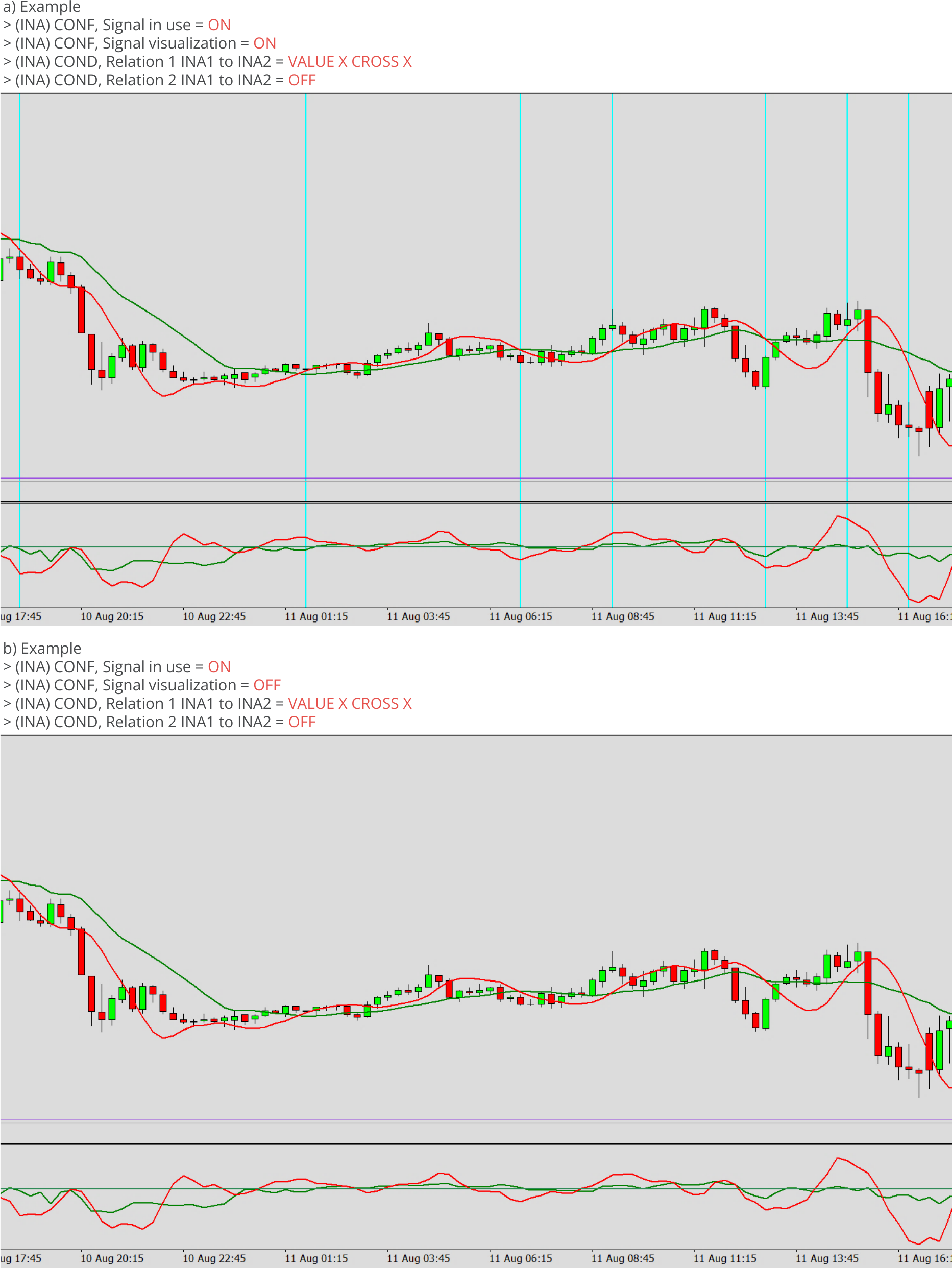
Task: Click cyan signal line just before 11 Aug 01:15
Action: [305, 350]
